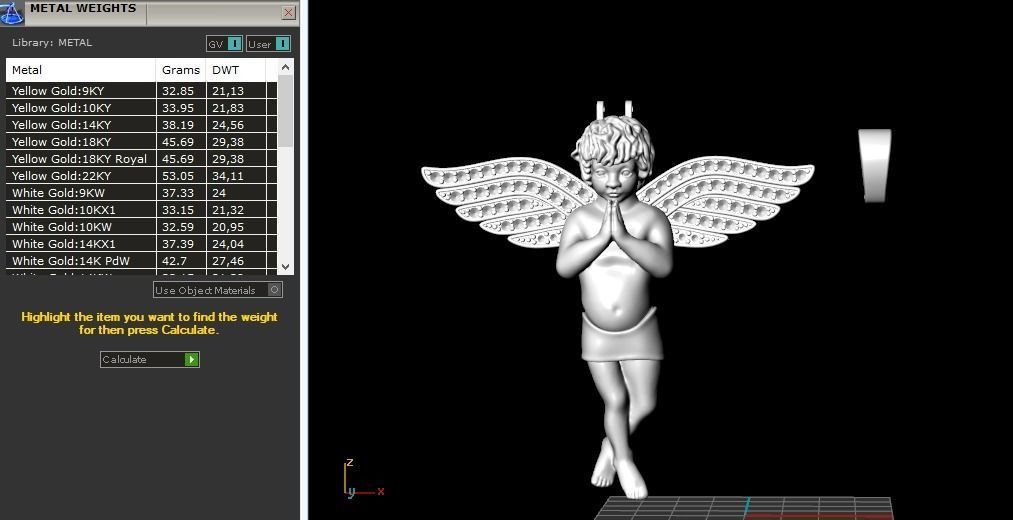The height and width of the screenshot is (520, 1013).
Task: Click the 53.05 grams value
Action: pyautogui.click(x=178, y=176)
